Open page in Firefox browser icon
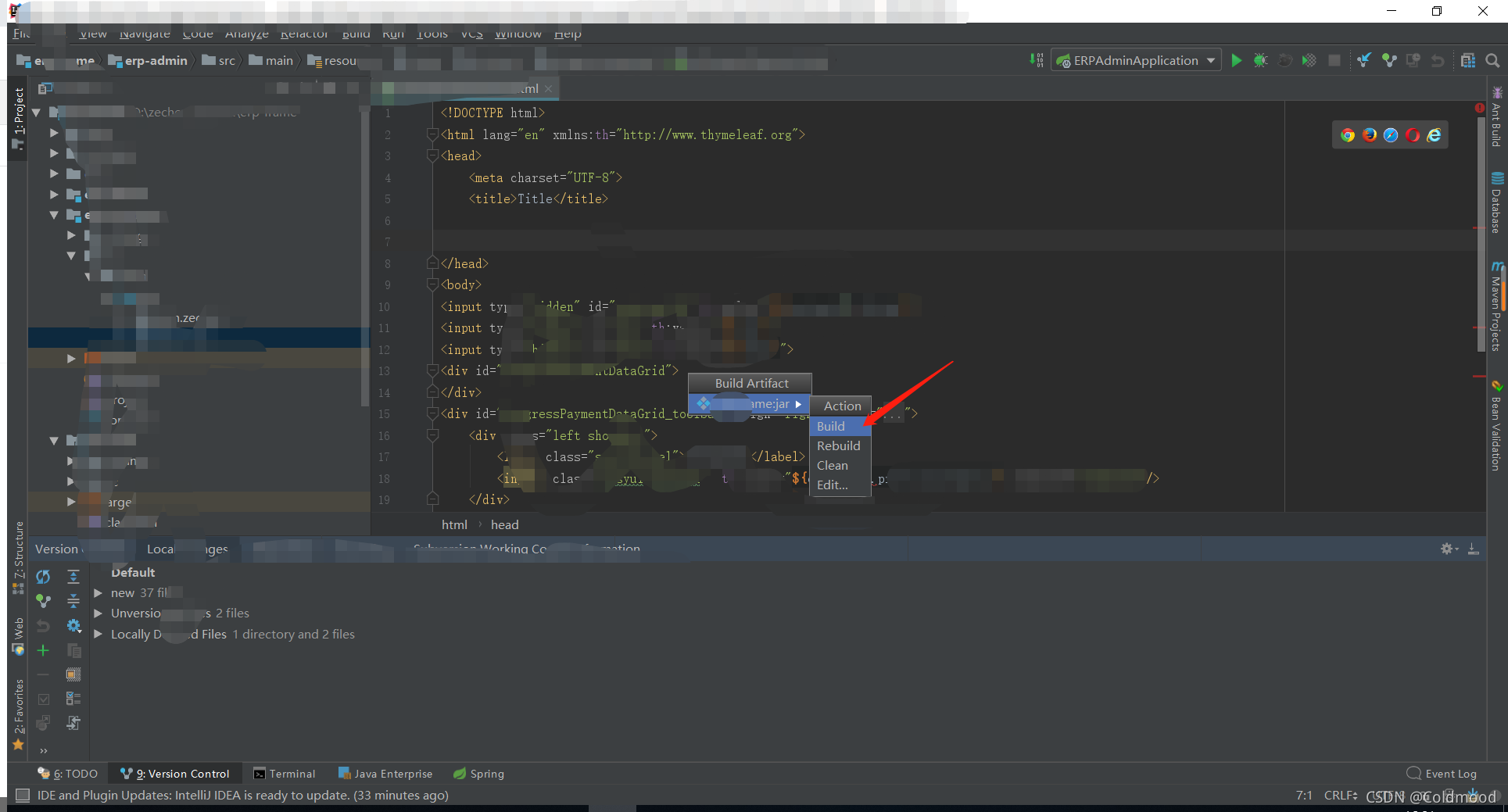The width and height of the screenshot is (1508, 812). coord(1370,135)
